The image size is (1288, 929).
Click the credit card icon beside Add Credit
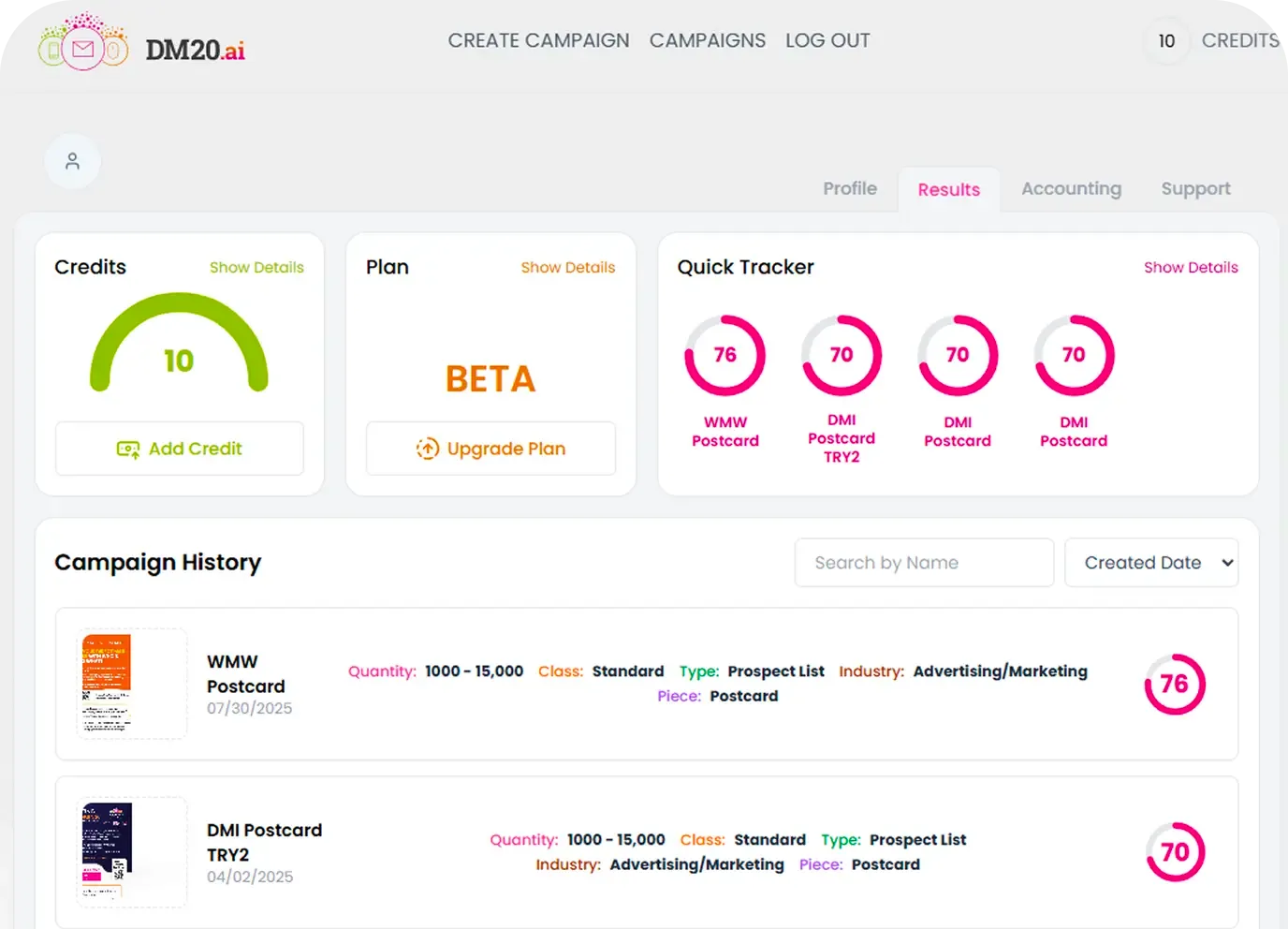click(128, 450)
